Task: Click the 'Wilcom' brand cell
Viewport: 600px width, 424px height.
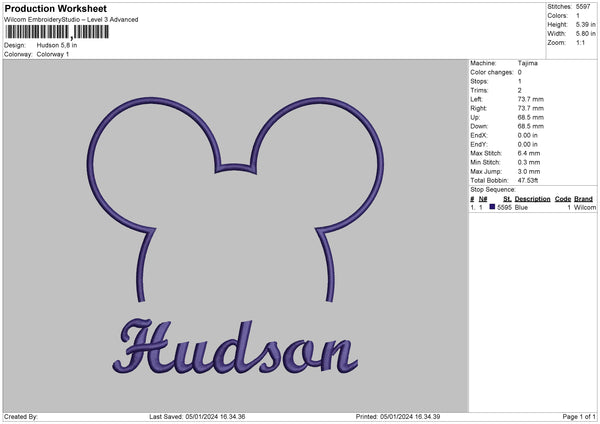Action: click(x=585, y=207)
